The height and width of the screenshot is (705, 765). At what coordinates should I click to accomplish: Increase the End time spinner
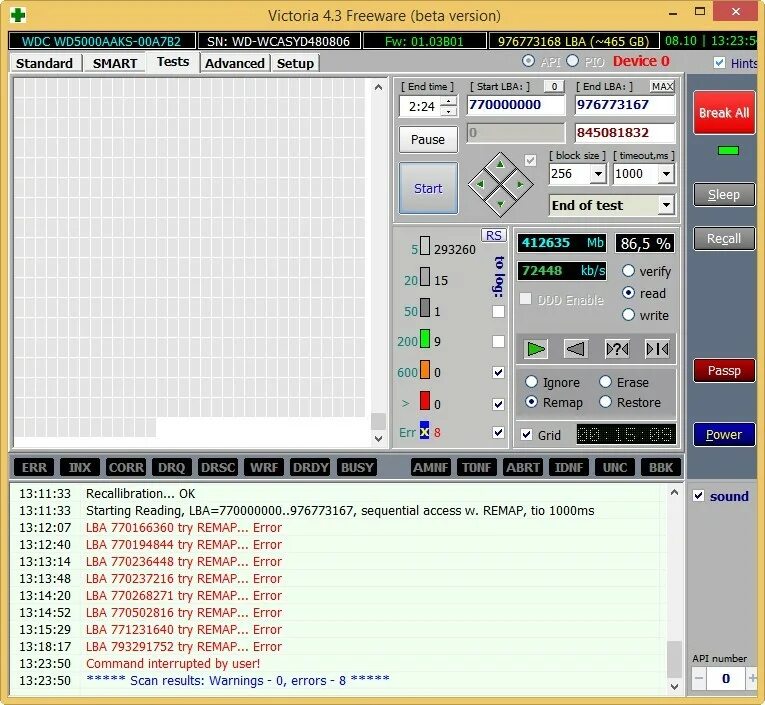click(449, 101)
